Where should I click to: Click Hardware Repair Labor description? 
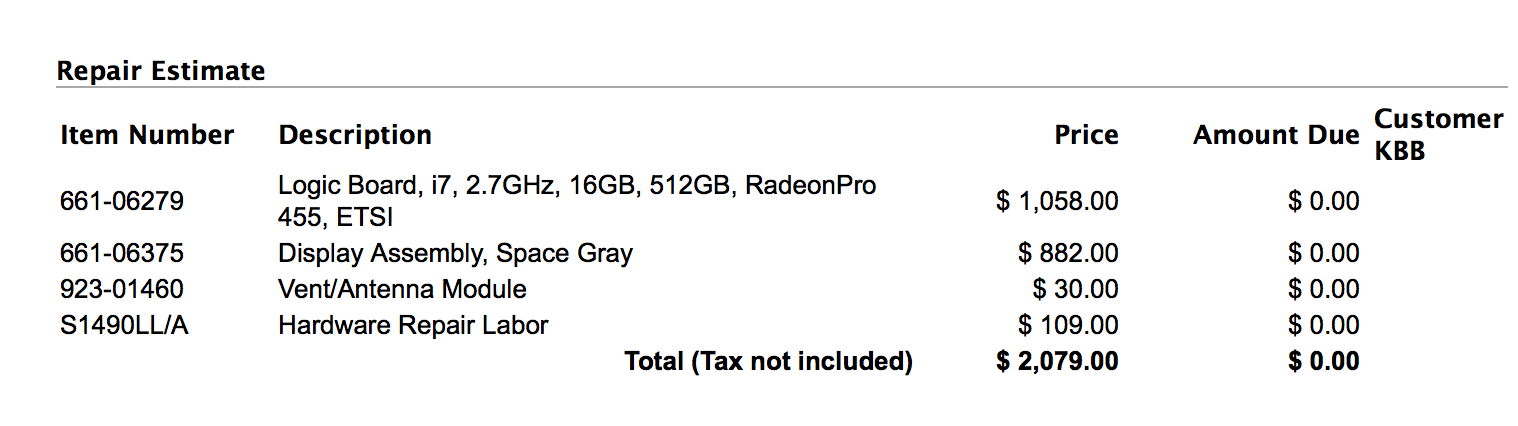click(x=413, y=326)
